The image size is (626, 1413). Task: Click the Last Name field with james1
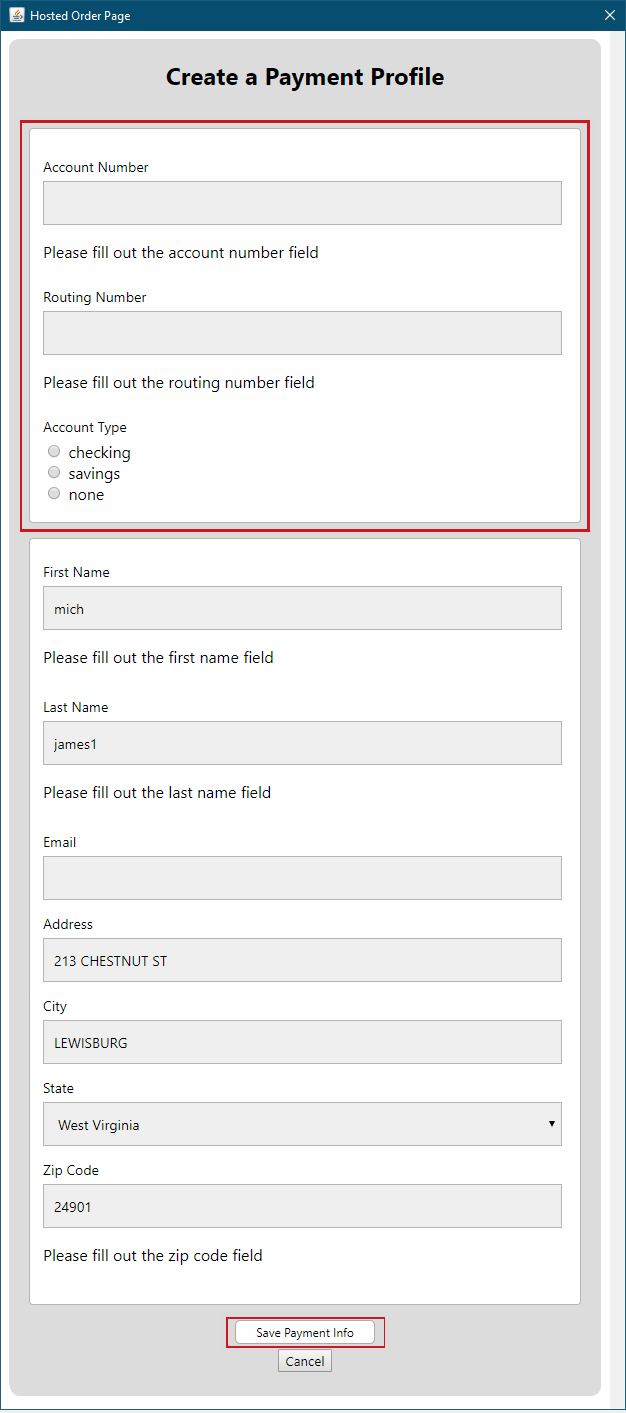302,743
